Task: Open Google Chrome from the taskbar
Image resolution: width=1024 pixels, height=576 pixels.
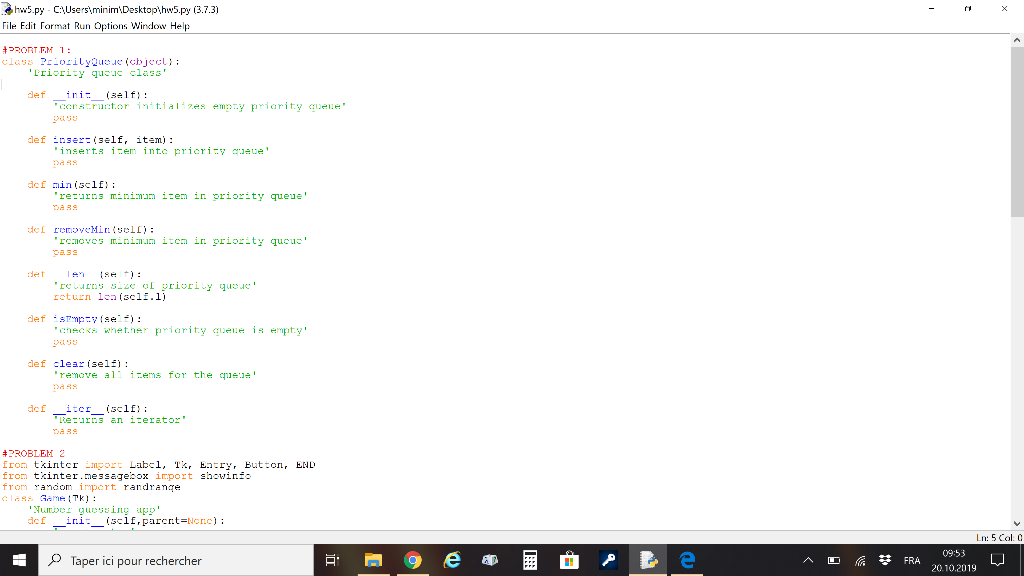Action: pyautogui.click(x=412, y=560)
